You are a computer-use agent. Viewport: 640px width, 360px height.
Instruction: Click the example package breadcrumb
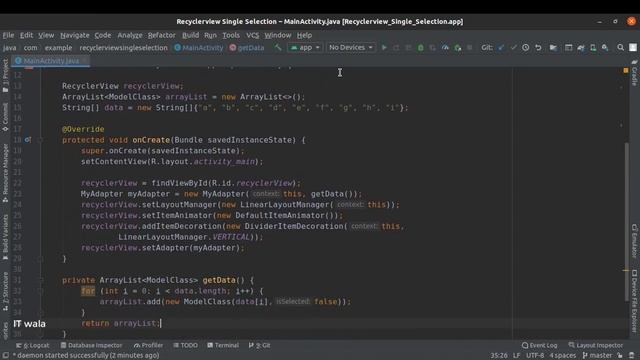[x=58, y=48]
